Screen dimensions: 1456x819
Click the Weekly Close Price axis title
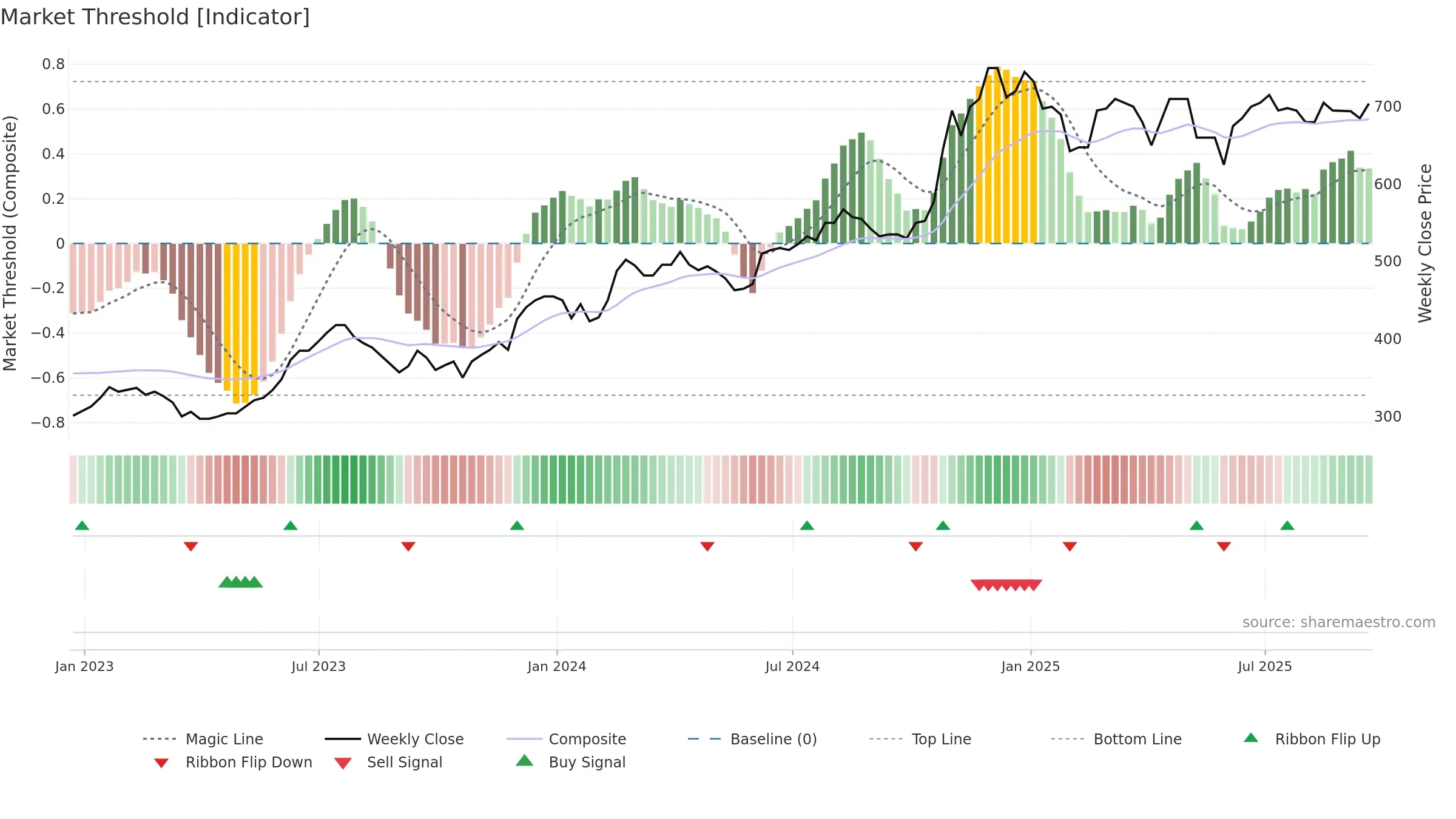(1425, 243)
